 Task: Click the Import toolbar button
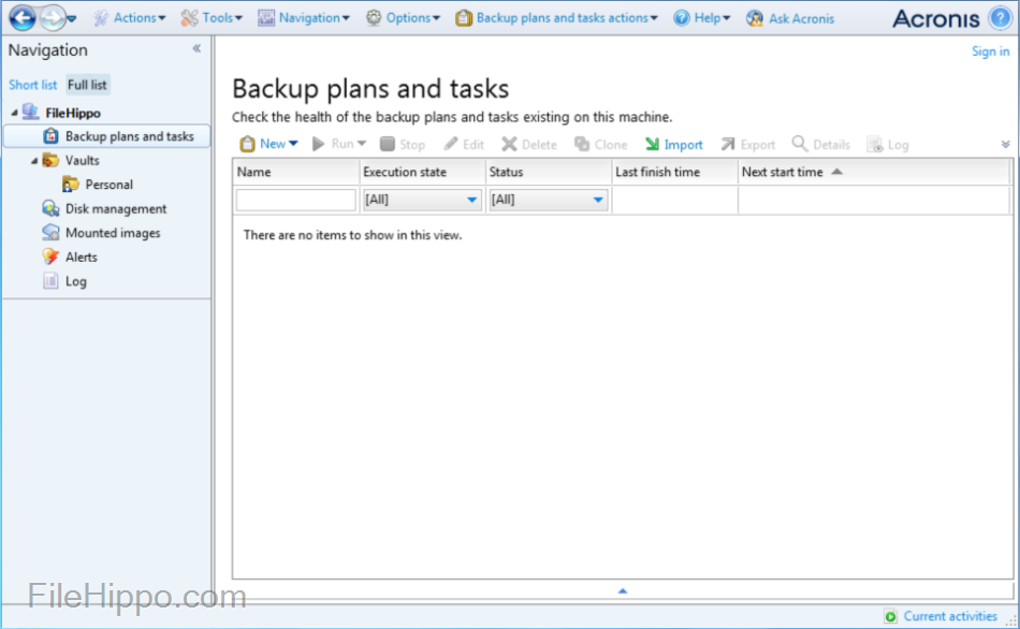(x=673, y=144)
